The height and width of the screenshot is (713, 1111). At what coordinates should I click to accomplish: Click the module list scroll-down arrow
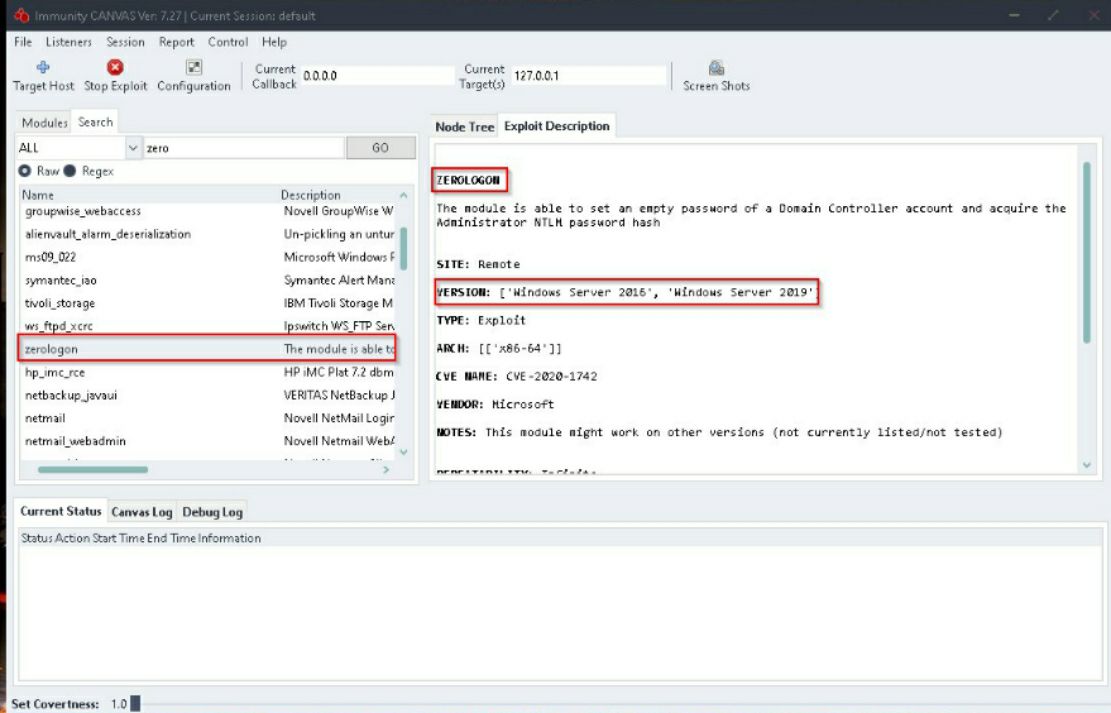pyautogui.click(x=404, y=451)
